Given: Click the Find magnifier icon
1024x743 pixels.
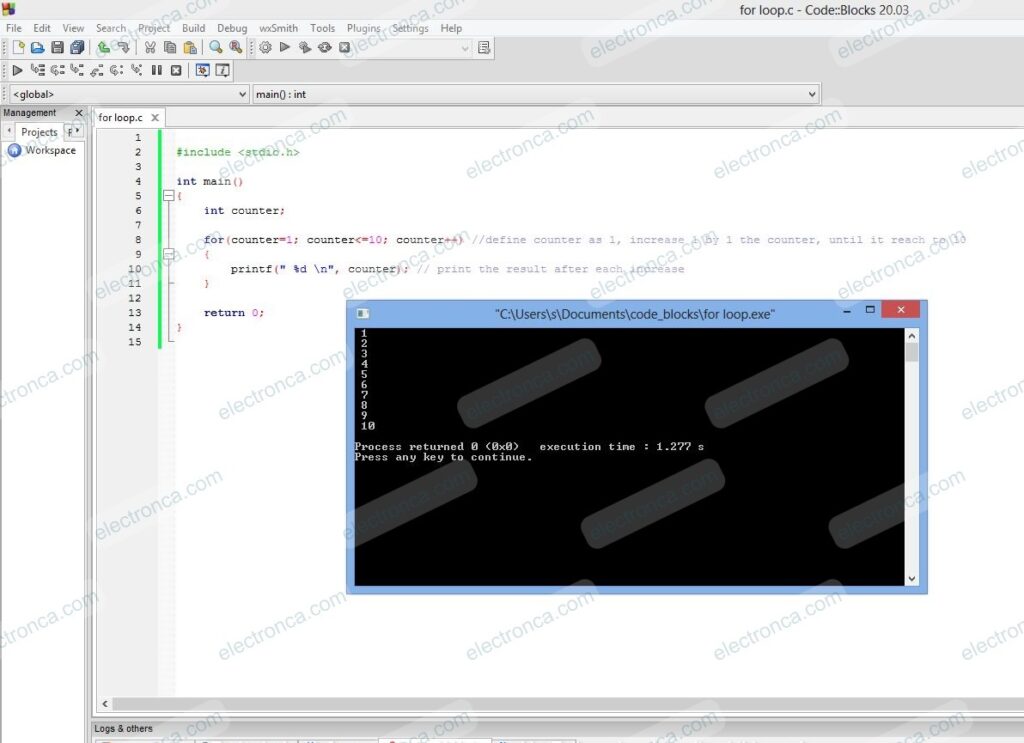Looking at the screenshot, I should [x=216, y=47].
